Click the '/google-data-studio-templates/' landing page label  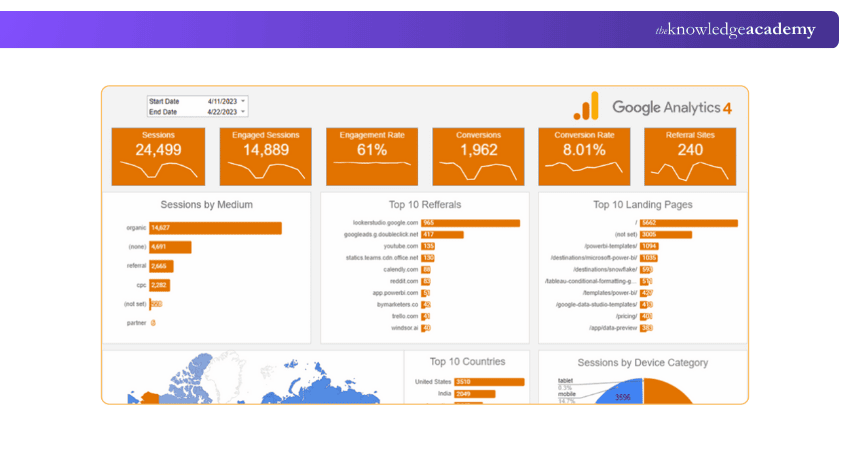coord(596,305)
